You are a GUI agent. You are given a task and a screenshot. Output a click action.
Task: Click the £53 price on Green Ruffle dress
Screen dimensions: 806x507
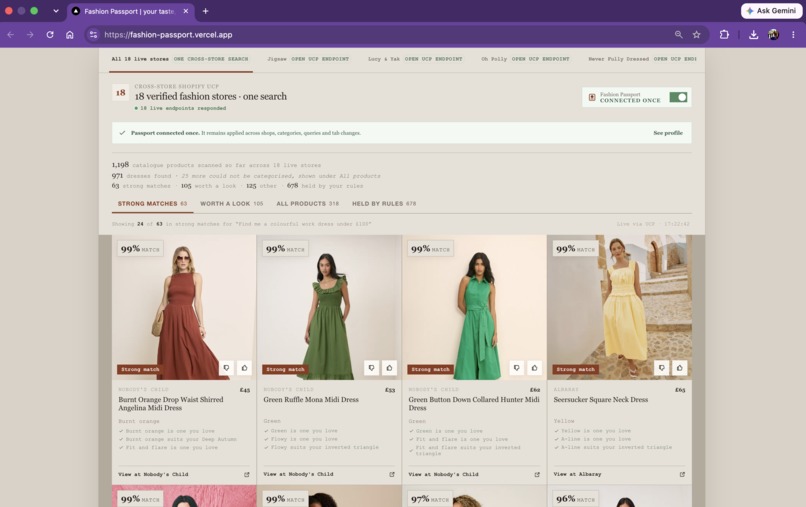390,390
